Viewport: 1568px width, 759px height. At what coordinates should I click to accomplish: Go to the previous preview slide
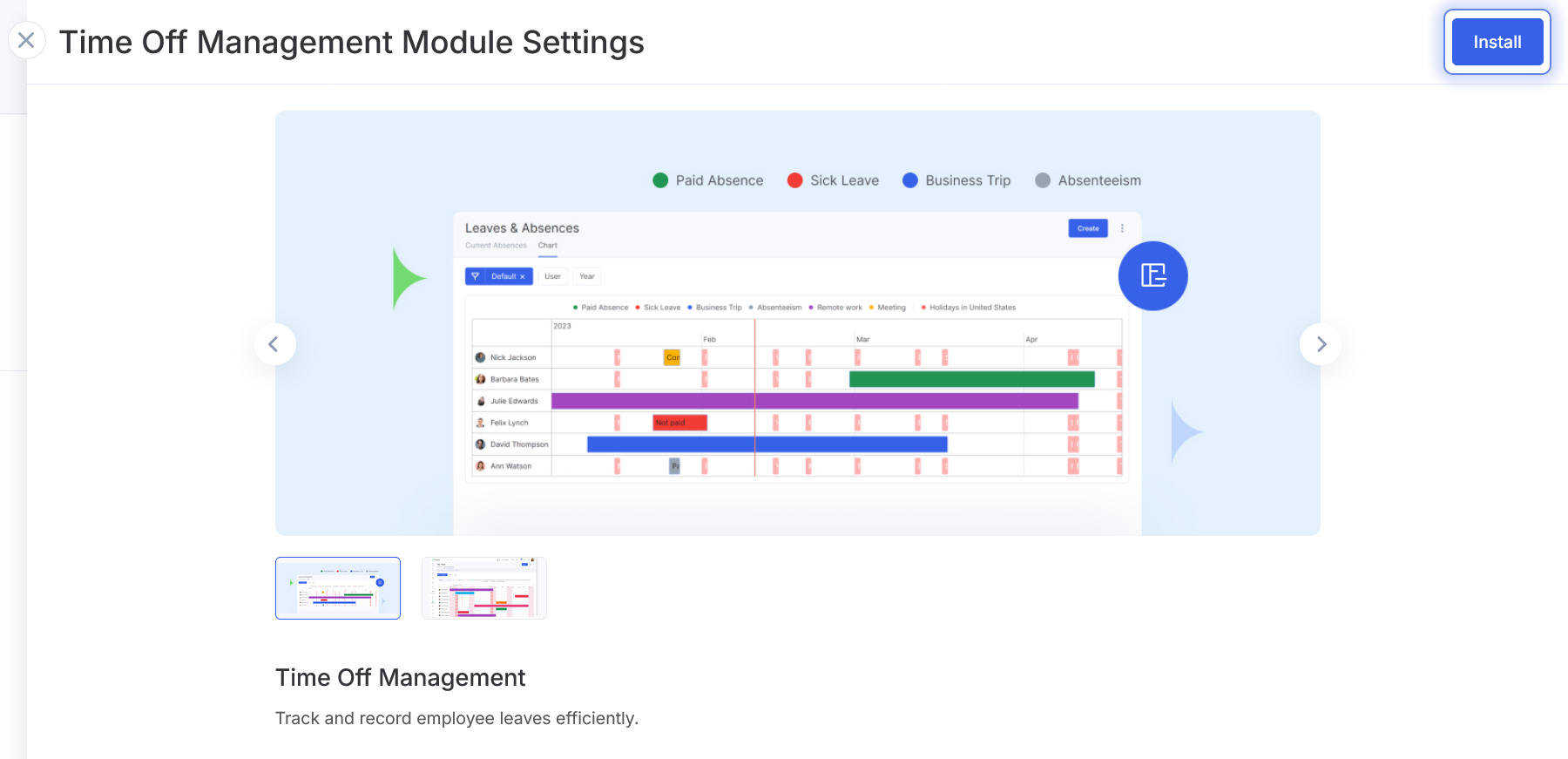[274, 344]
